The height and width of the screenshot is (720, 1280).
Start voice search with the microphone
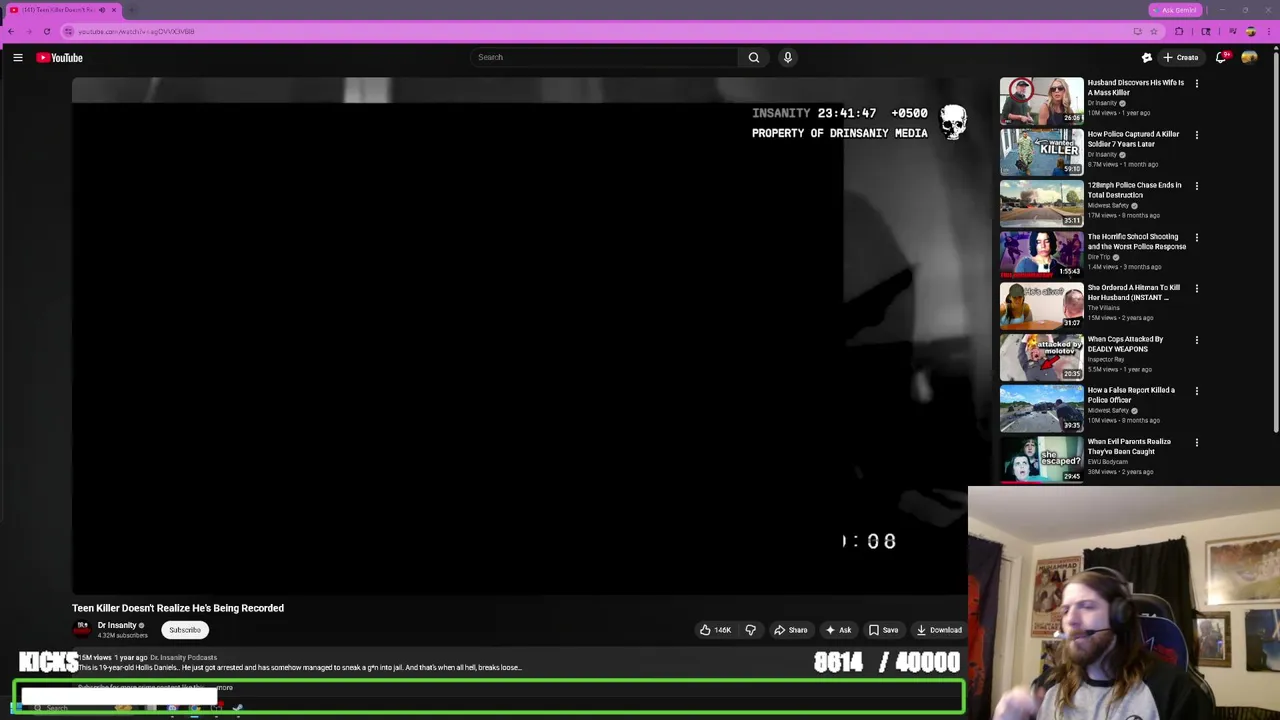click(788, 57)
